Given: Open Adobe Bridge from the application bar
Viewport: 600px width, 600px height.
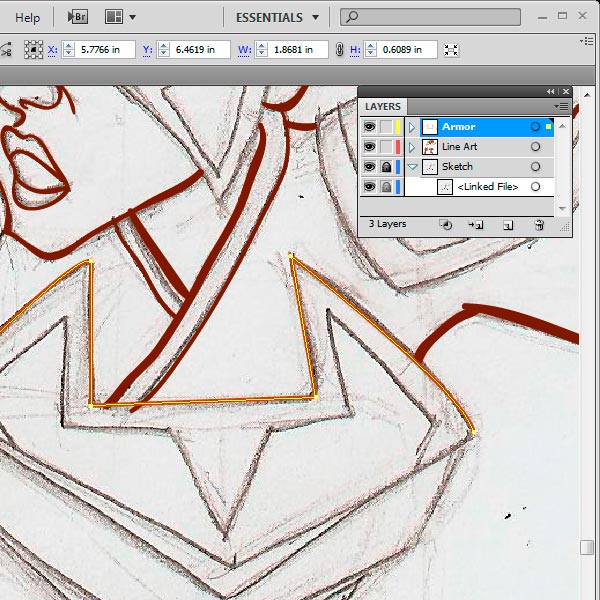Looking at the screenshot, I should click(76, 17).
